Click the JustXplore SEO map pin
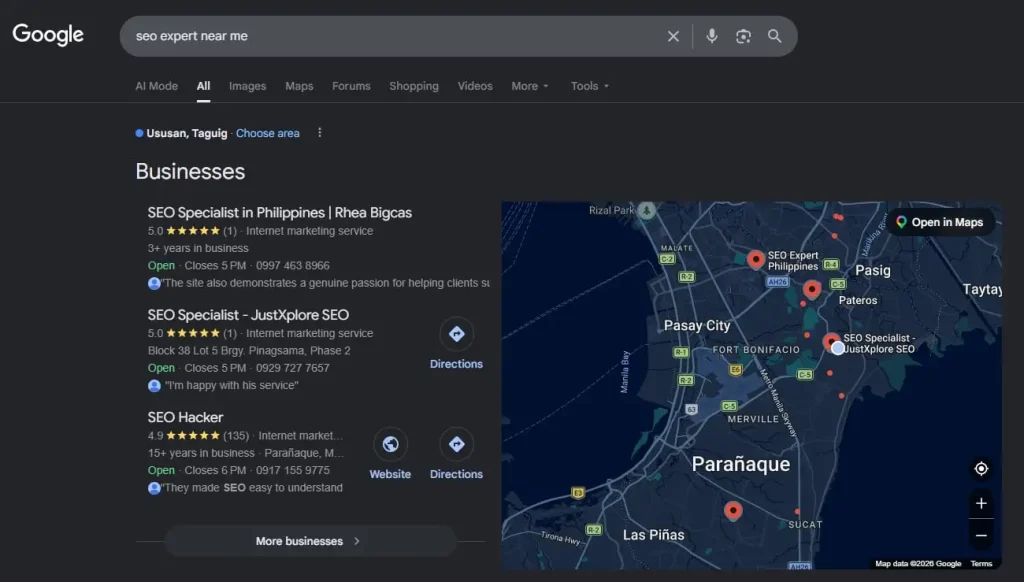The height and width of the screenshot is (582, 1024). point(831,342)
